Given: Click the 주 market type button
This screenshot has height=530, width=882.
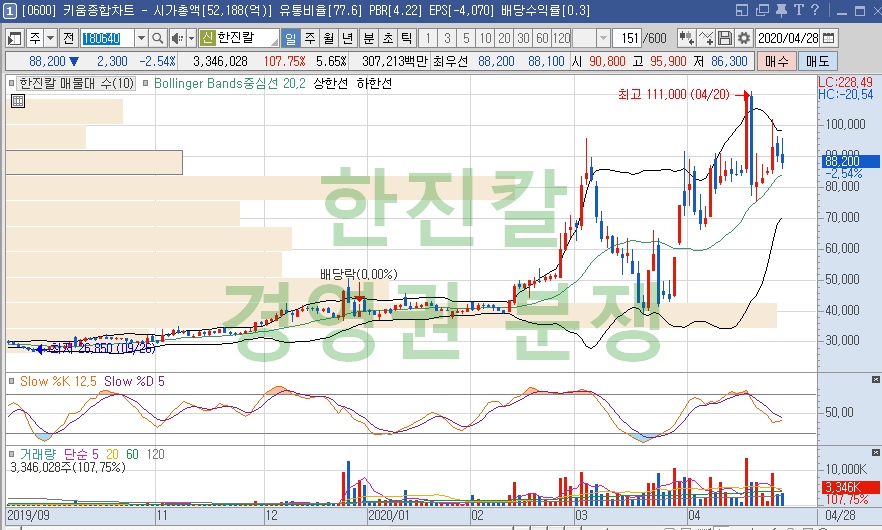Looking at the screenshot, I should pyautogui.click(x=35, y=38).
